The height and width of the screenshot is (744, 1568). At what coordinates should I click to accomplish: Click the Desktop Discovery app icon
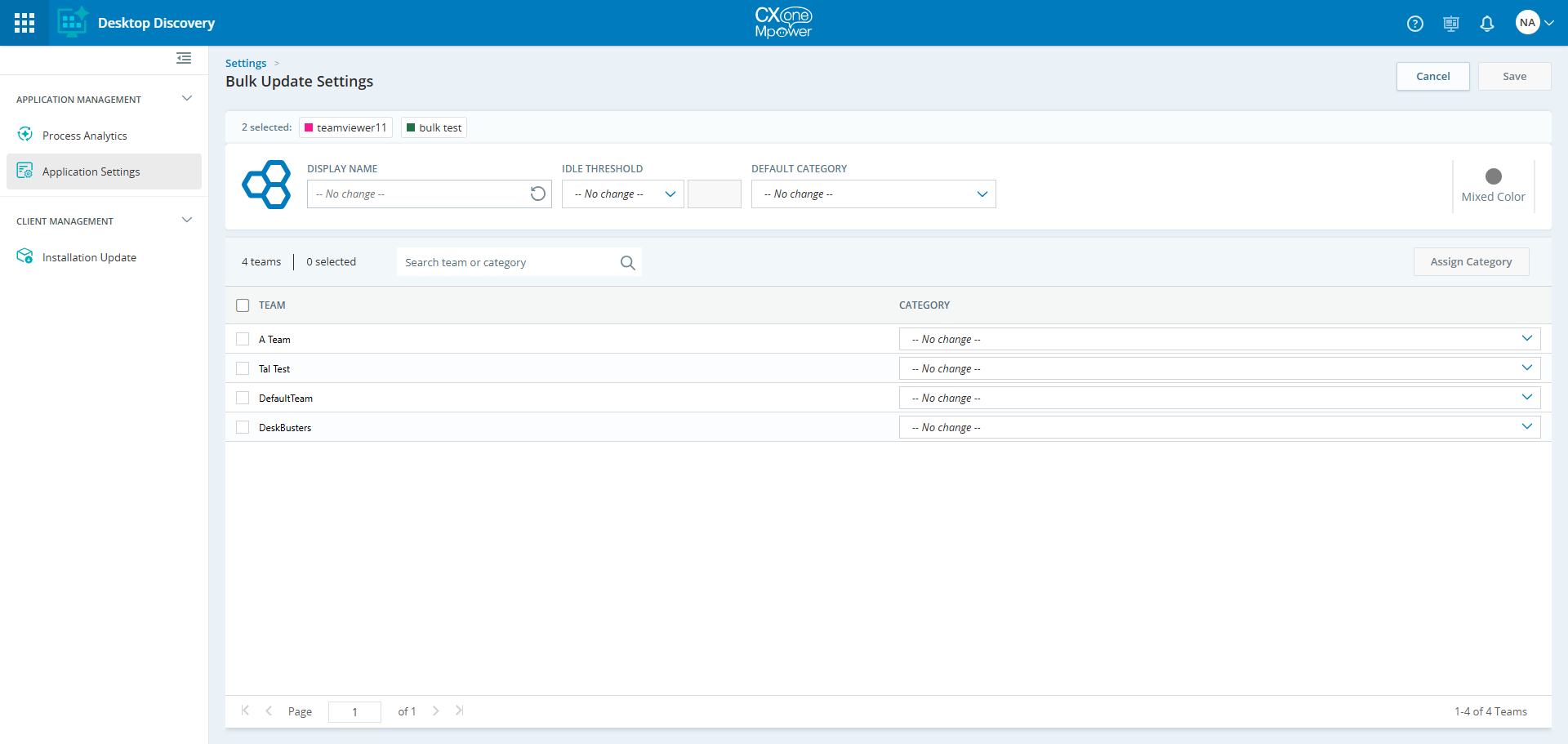(73, 23)
